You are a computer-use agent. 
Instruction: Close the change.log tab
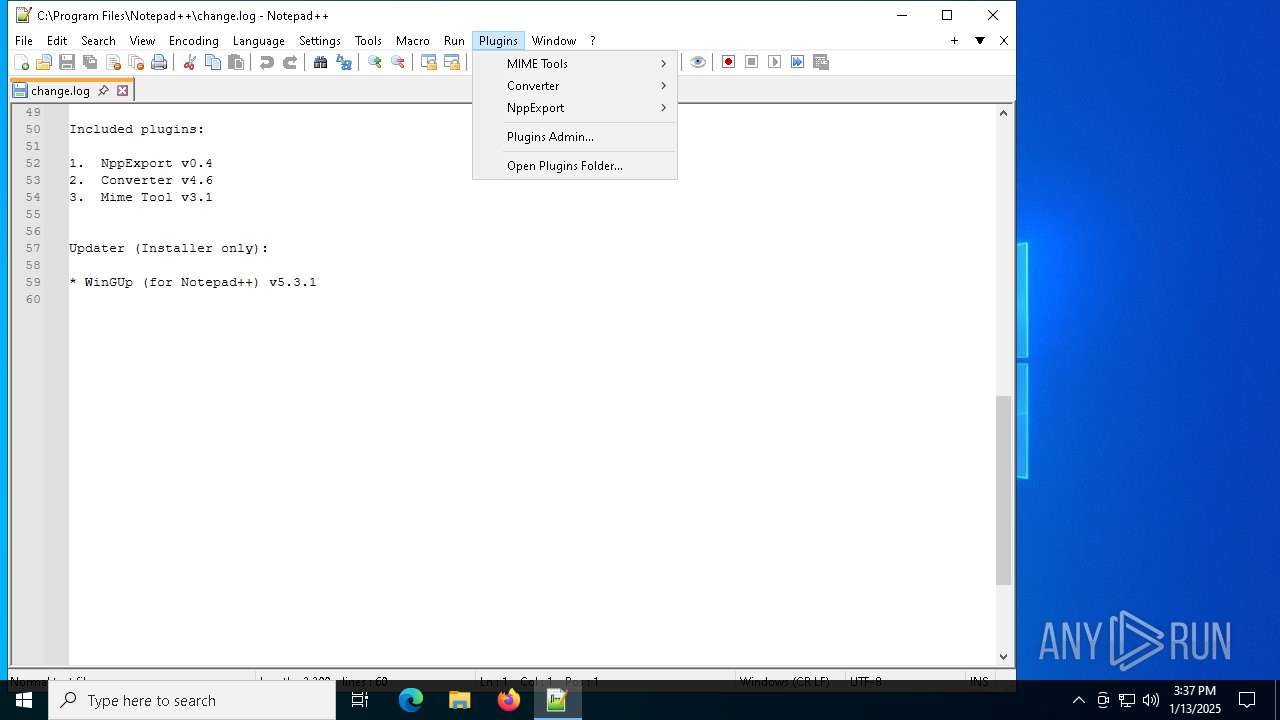[123, 90]
